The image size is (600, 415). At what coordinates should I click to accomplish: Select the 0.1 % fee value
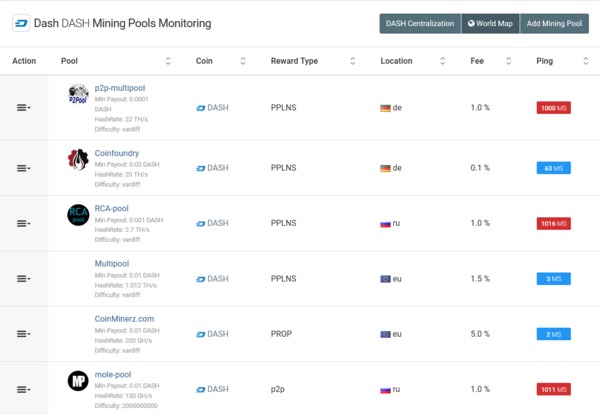[480, 168]
